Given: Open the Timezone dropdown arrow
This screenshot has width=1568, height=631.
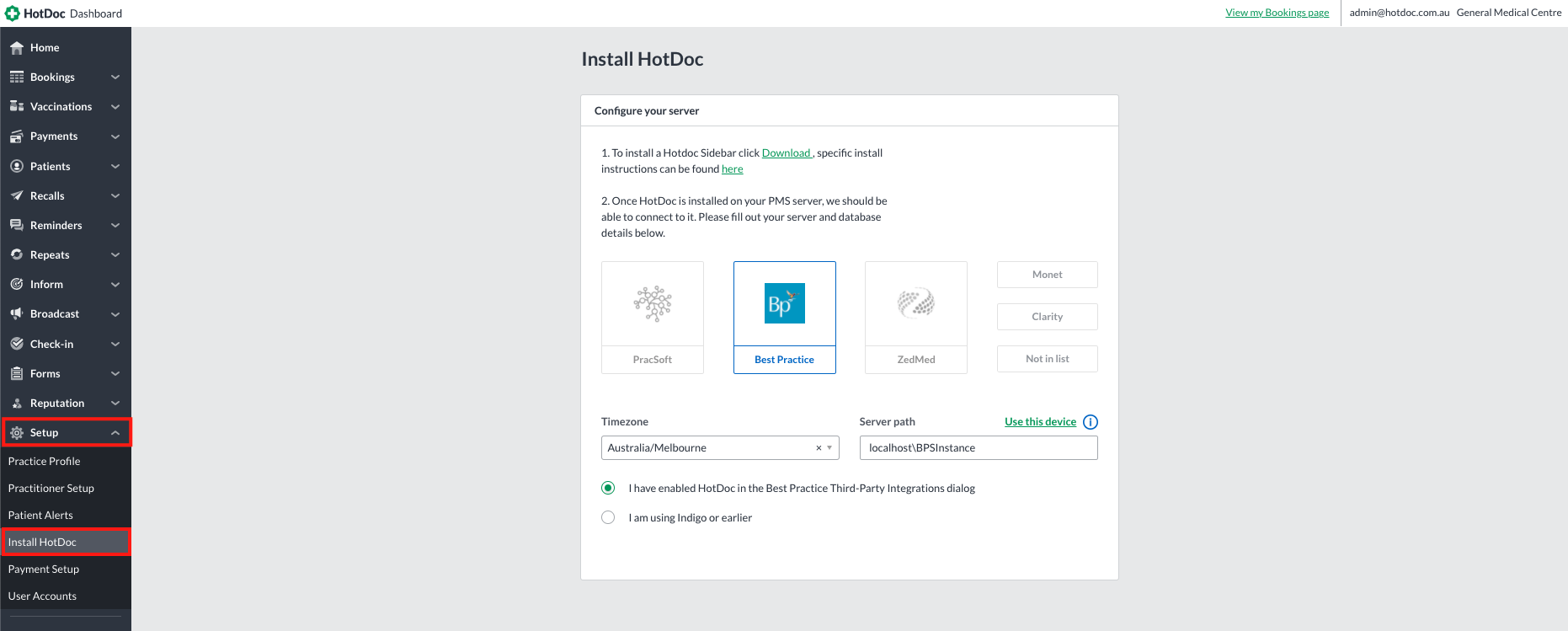Looking at the screenshot, I should [x=829, y=448].
